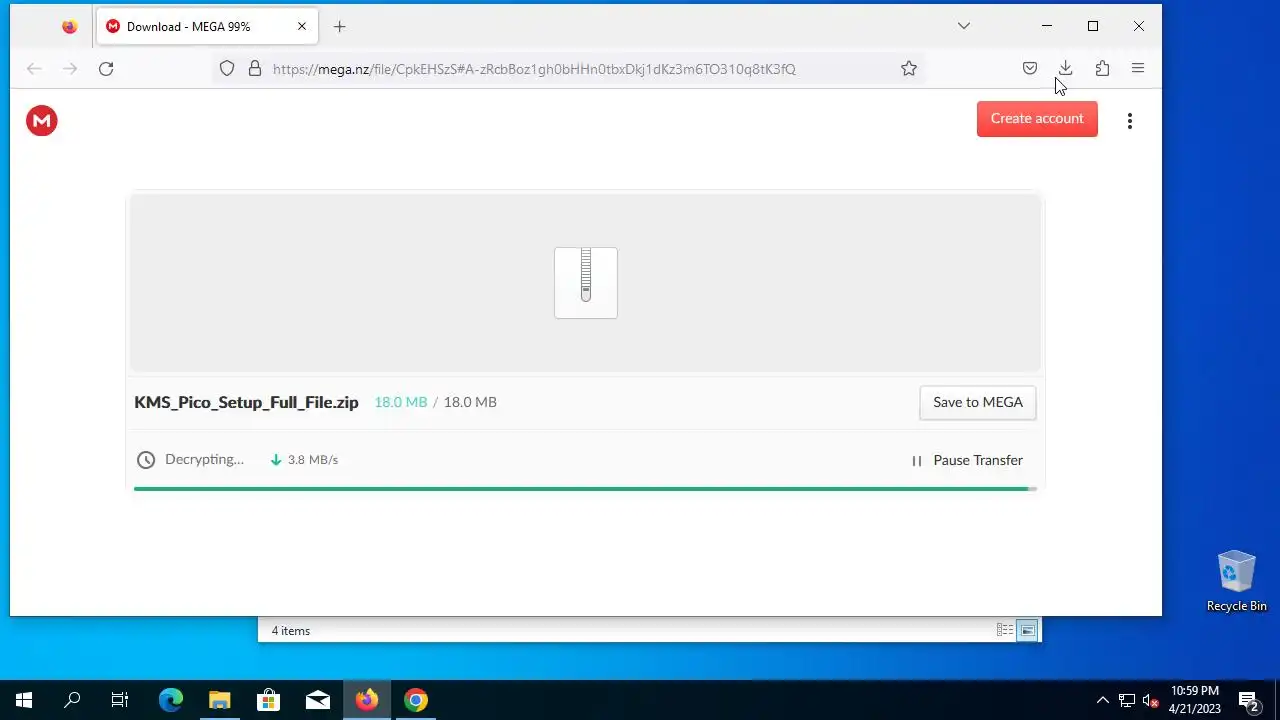Screen dimensions: 1280x720
Task: Click Save to MEGA button
Action: coord(978,402)
